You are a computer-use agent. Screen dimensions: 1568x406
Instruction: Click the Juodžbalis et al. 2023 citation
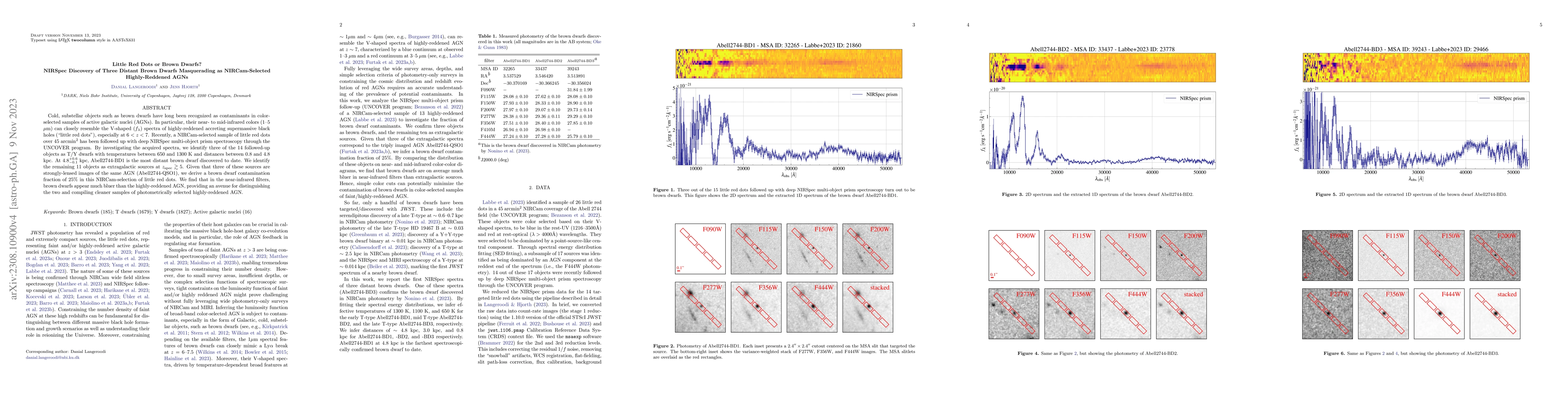tap(124, 259)
